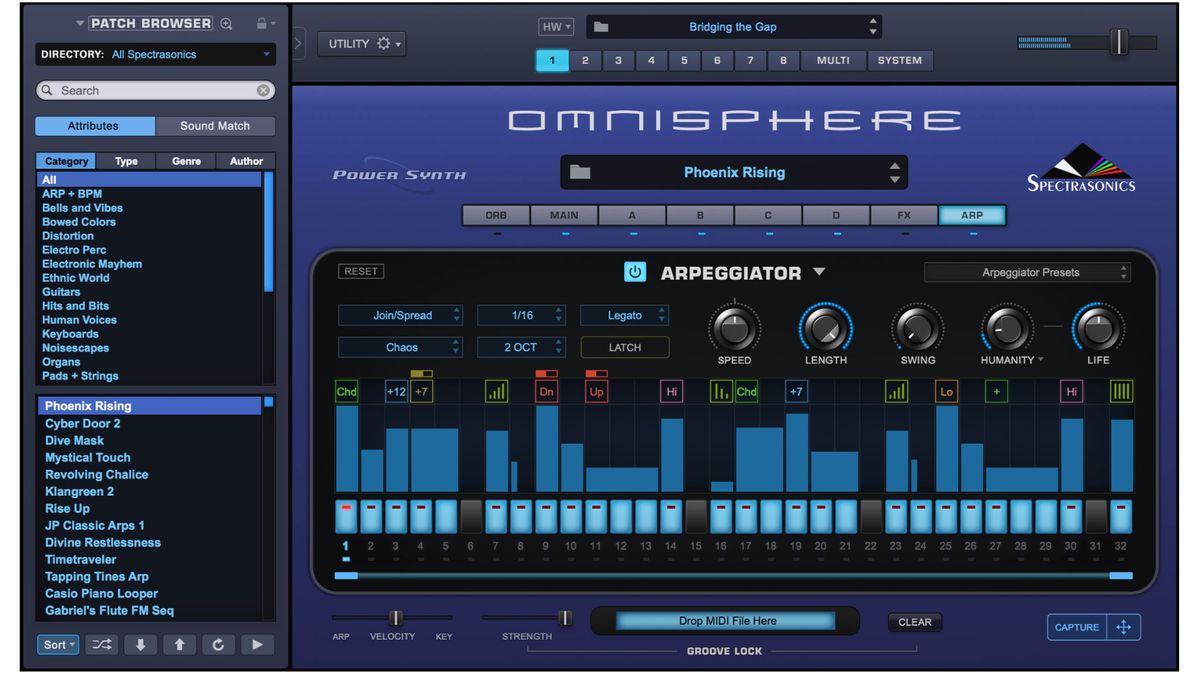Enable the LATCH mode button

point(624,347)
